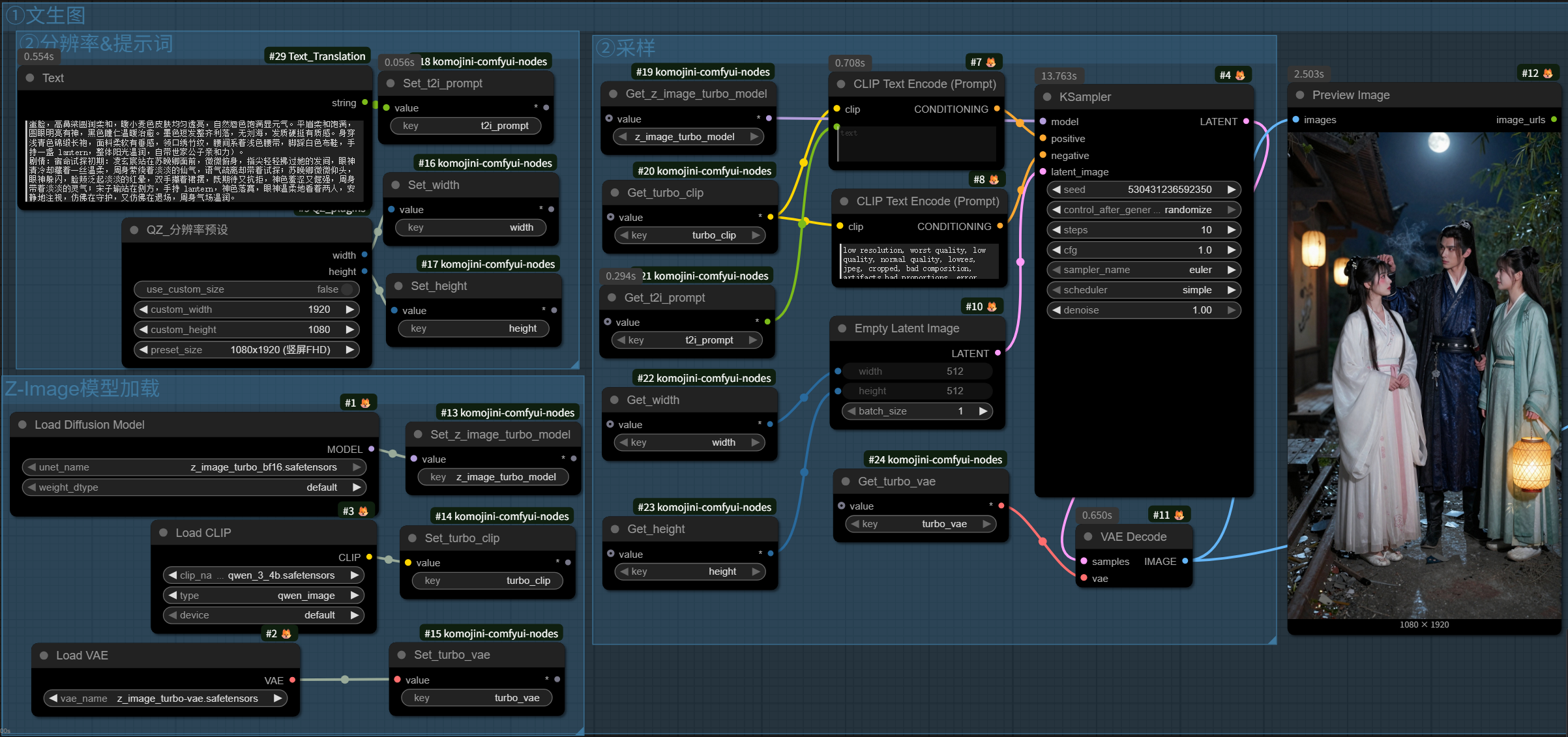Open the unet_name model dropdown

click(x=194, y=467)
